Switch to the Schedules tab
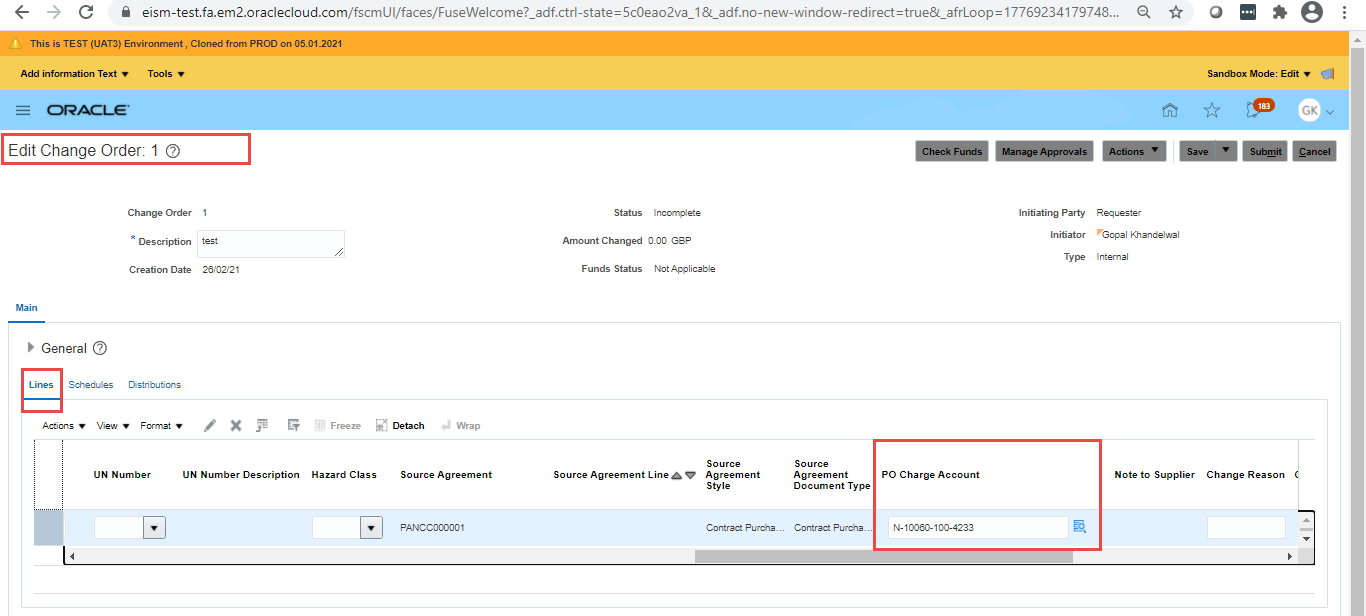The image size is (1366, 616). tap(91, 384)
